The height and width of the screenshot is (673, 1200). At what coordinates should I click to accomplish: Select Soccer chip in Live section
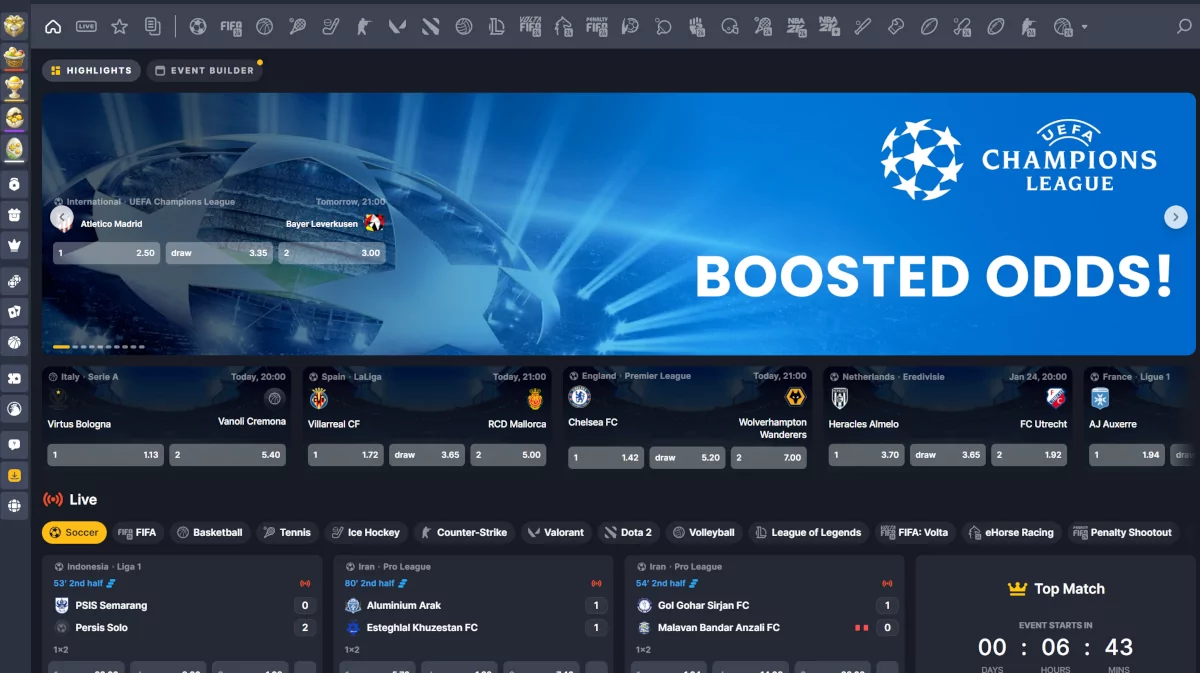pyautogui.click(x=74, y=533)
